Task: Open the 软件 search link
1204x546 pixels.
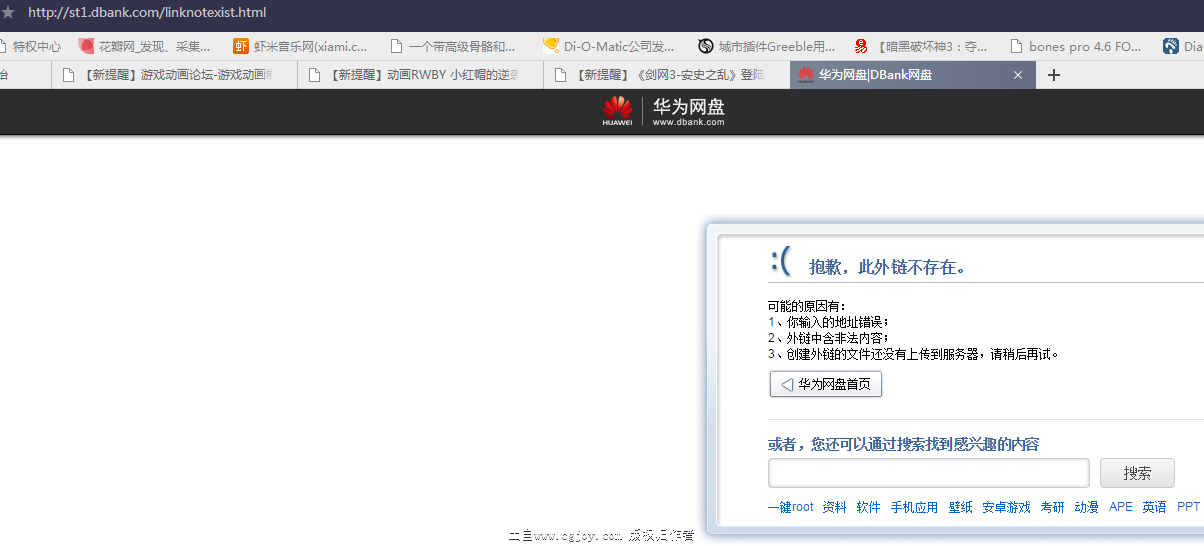Action: [x=869, y=507]
